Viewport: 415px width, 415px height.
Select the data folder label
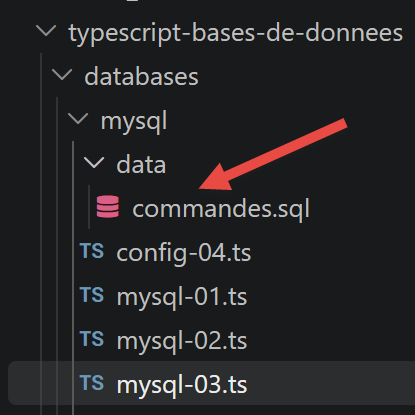[x=141, y=164]
